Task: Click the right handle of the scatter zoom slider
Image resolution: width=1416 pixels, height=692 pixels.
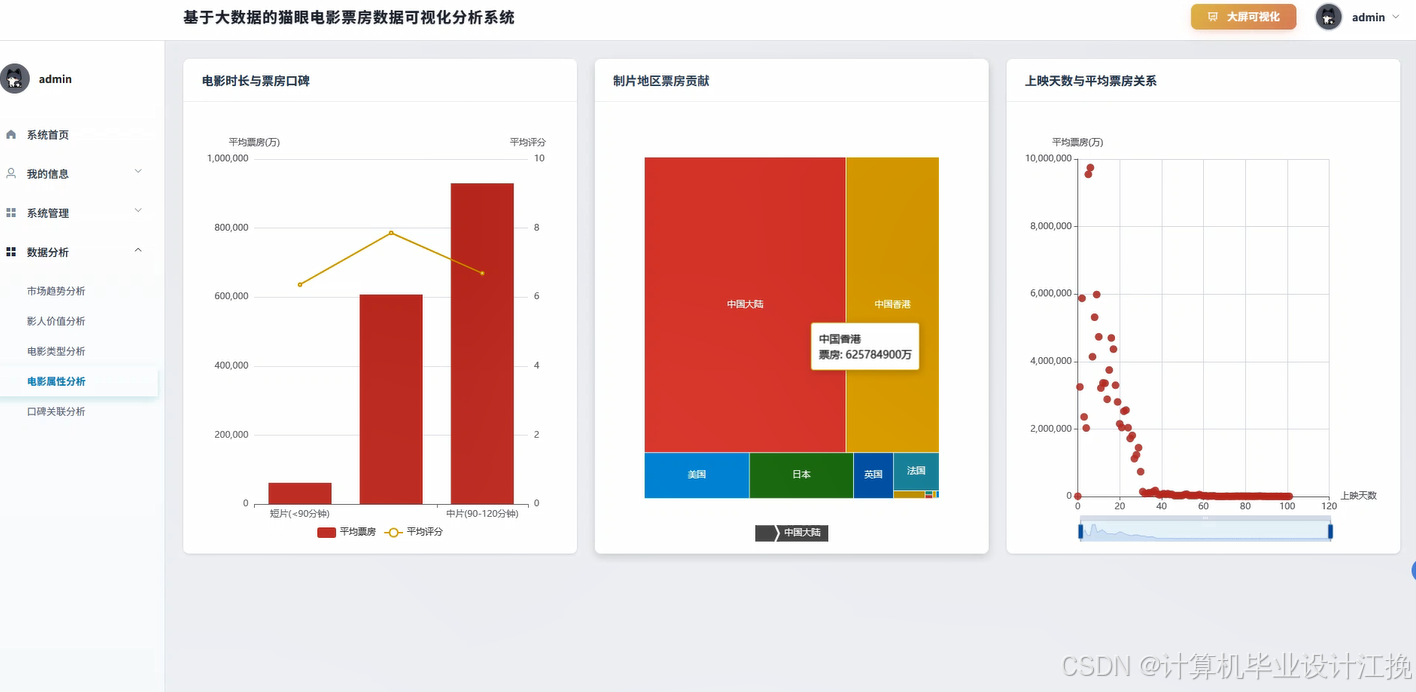Action: coord(1331,531)
